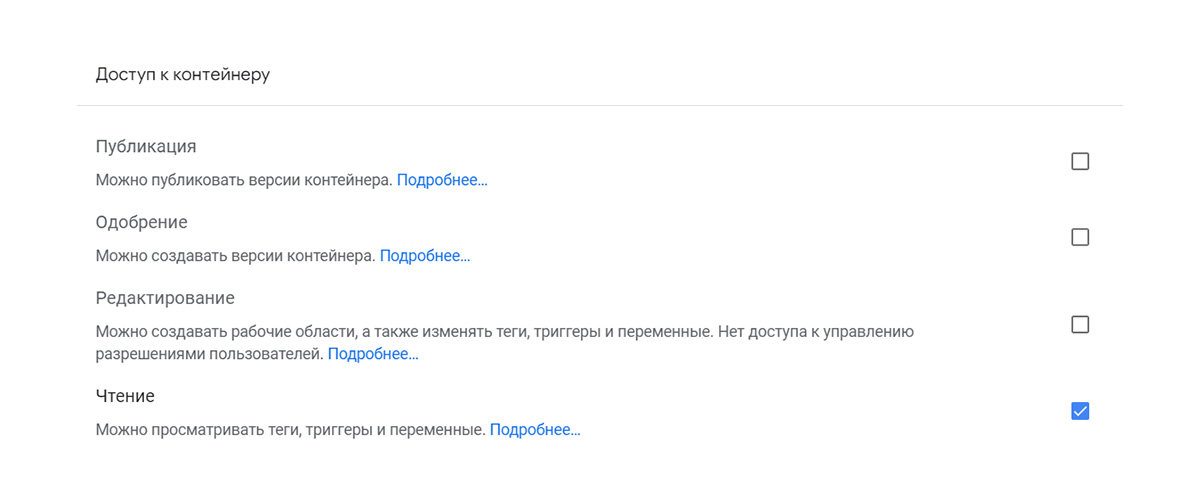Open Подробнее link about viewing tags and triggers
Viewport: 1200px width, 500px height.
pyautogui.click(x=535, y=430)
